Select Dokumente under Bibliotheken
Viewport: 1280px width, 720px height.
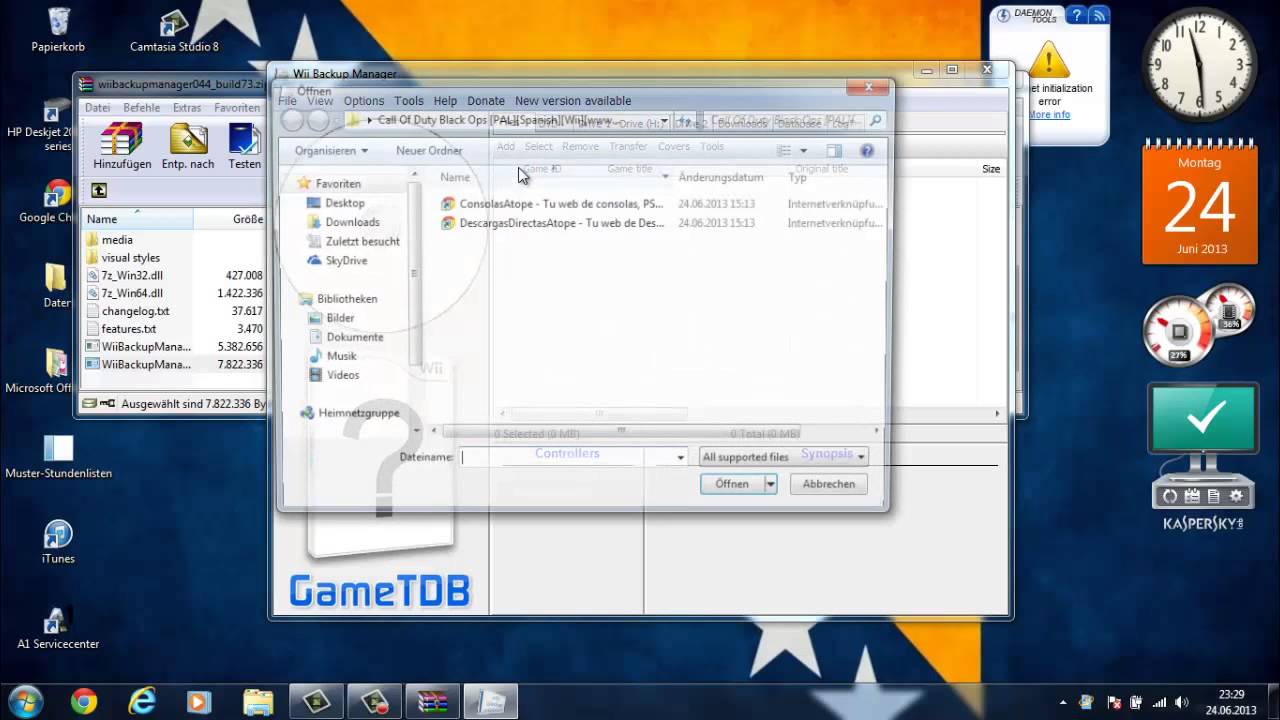click(355, 337)
